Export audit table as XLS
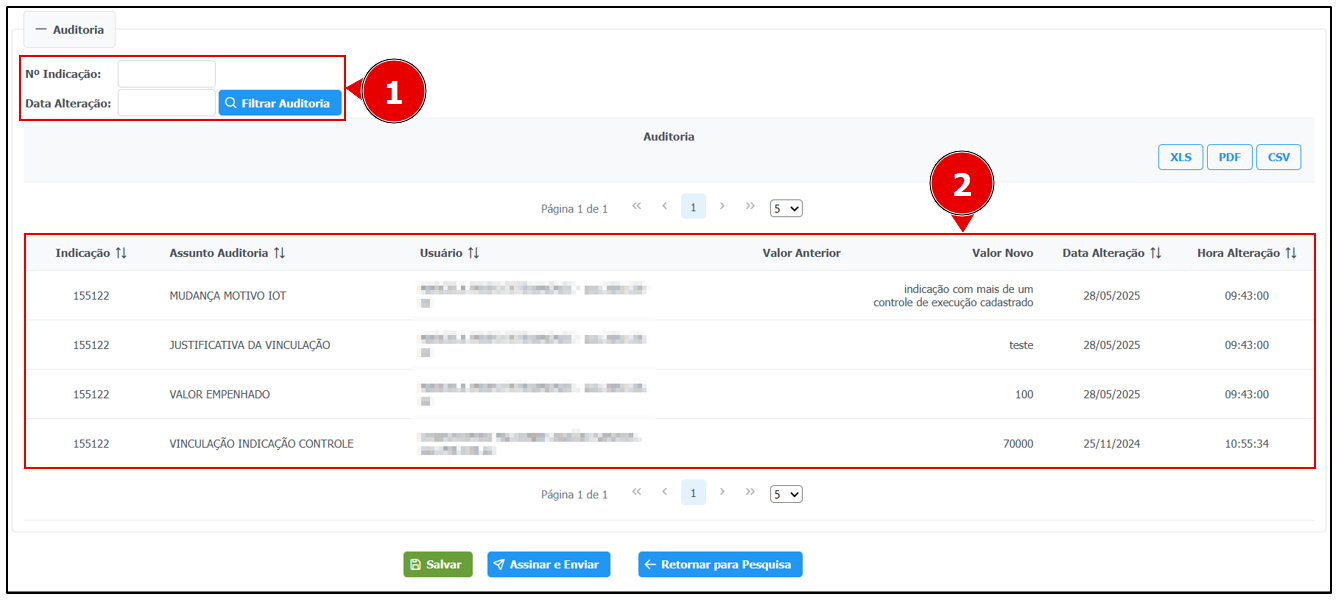The image size is (1341, 602). click(1180, 158)
